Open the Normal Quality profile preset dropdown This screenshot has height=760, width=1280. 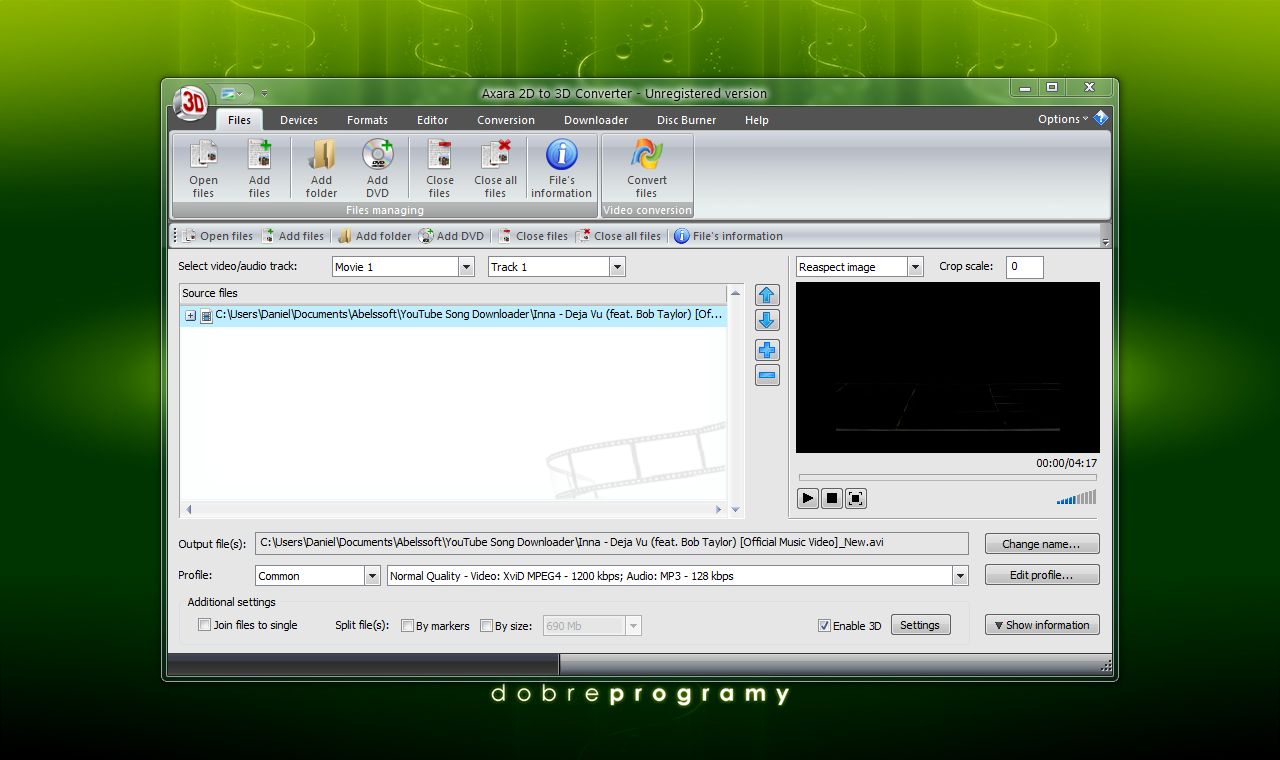961,576
